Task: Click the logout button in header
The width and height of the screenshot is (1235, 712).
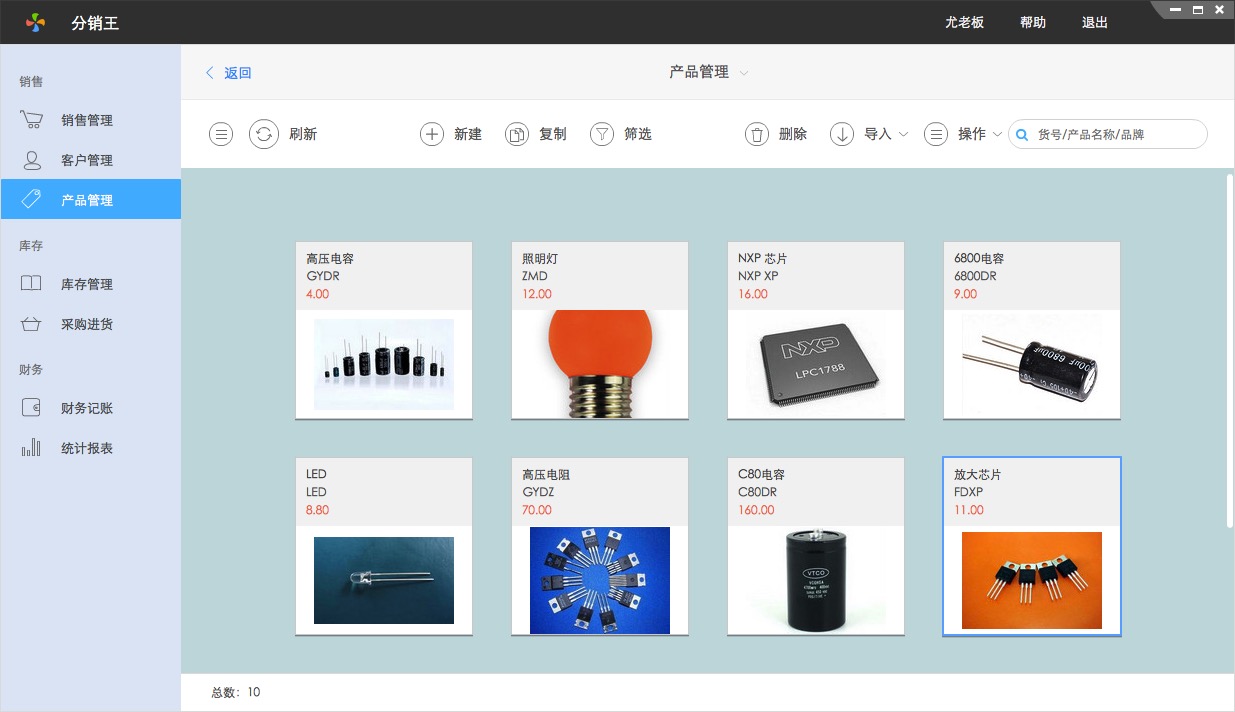Action: [x=1095, y=22]
